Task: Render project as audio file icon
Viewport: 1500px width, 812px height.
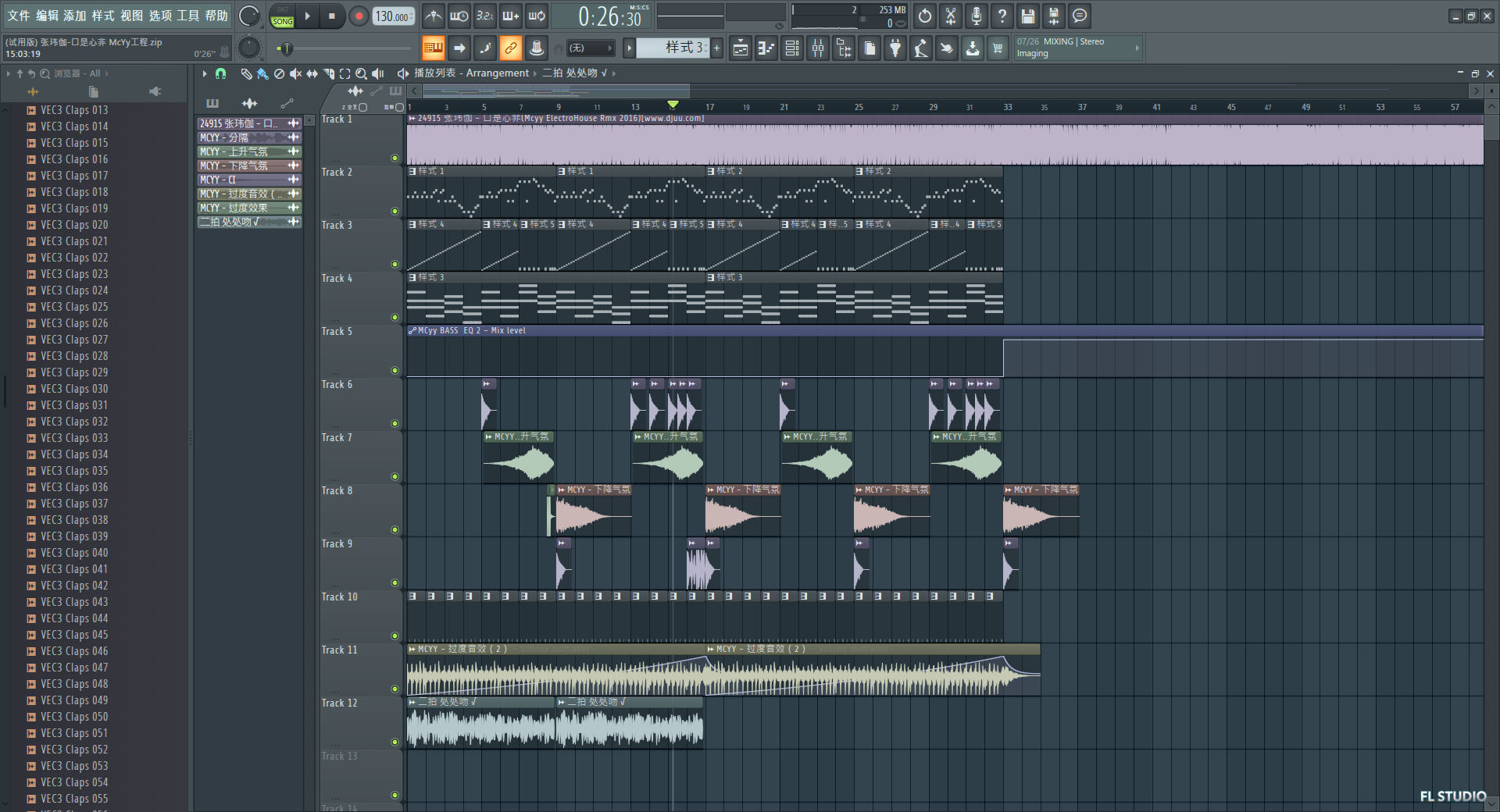Action: pyautogui.click(x=1054, y=16)
